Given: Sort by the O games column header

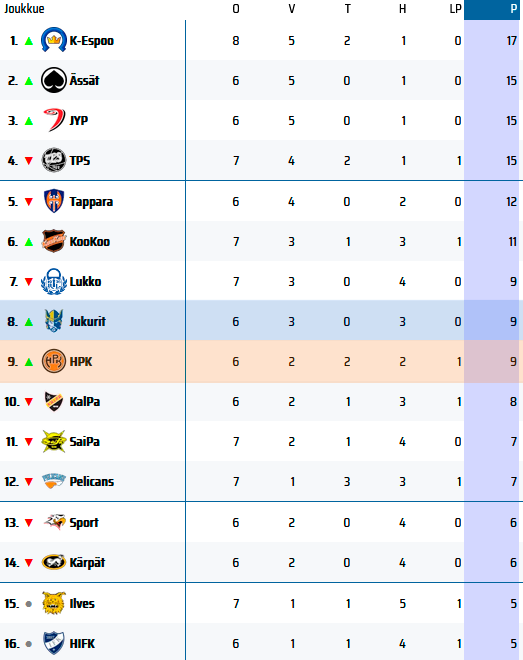Looking at the screenshot, I should 236,9.
